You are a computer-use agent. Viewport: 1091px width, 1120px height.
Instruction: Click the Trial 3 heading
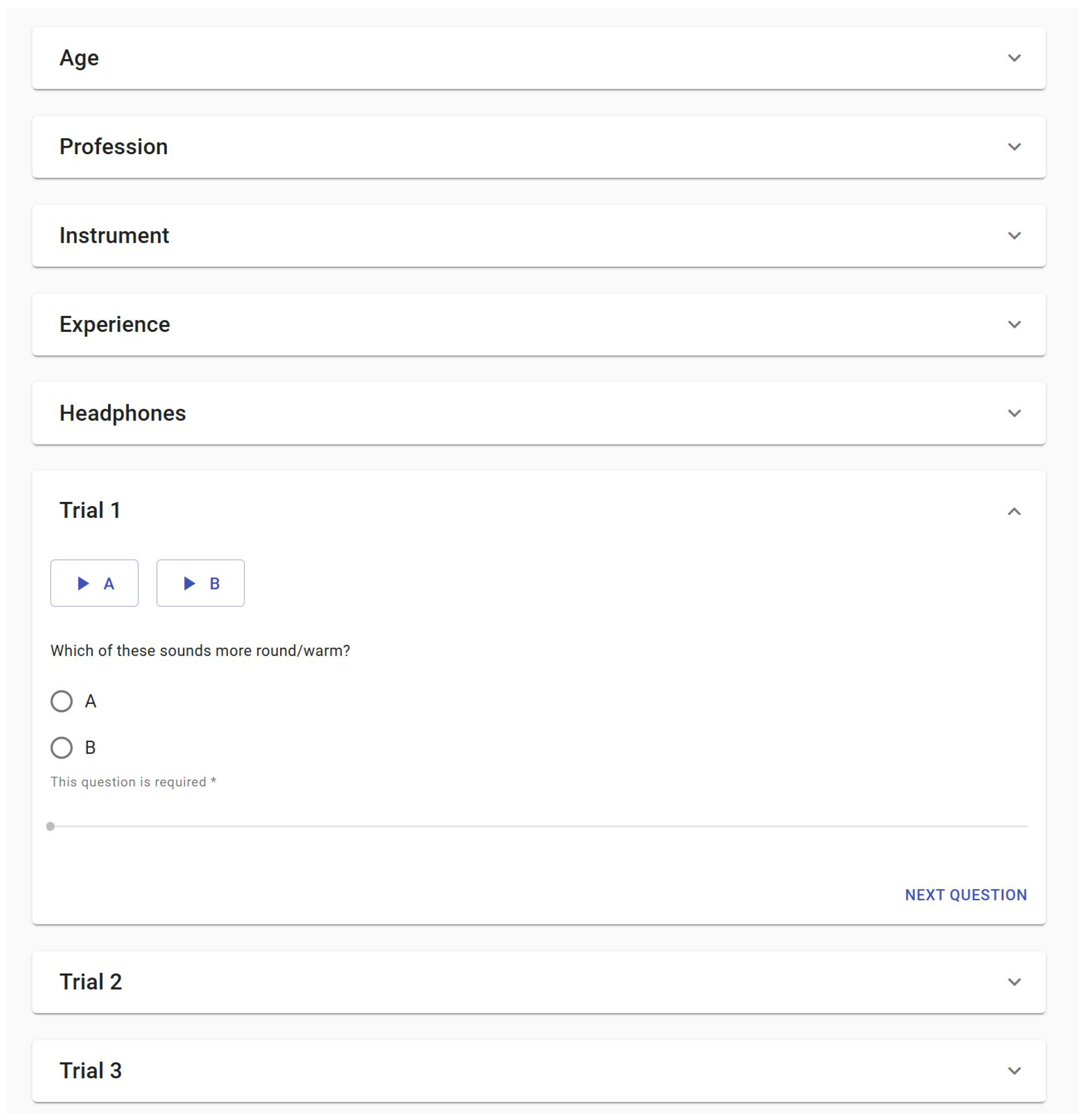pyautogui.click(x=90, y=1071)
